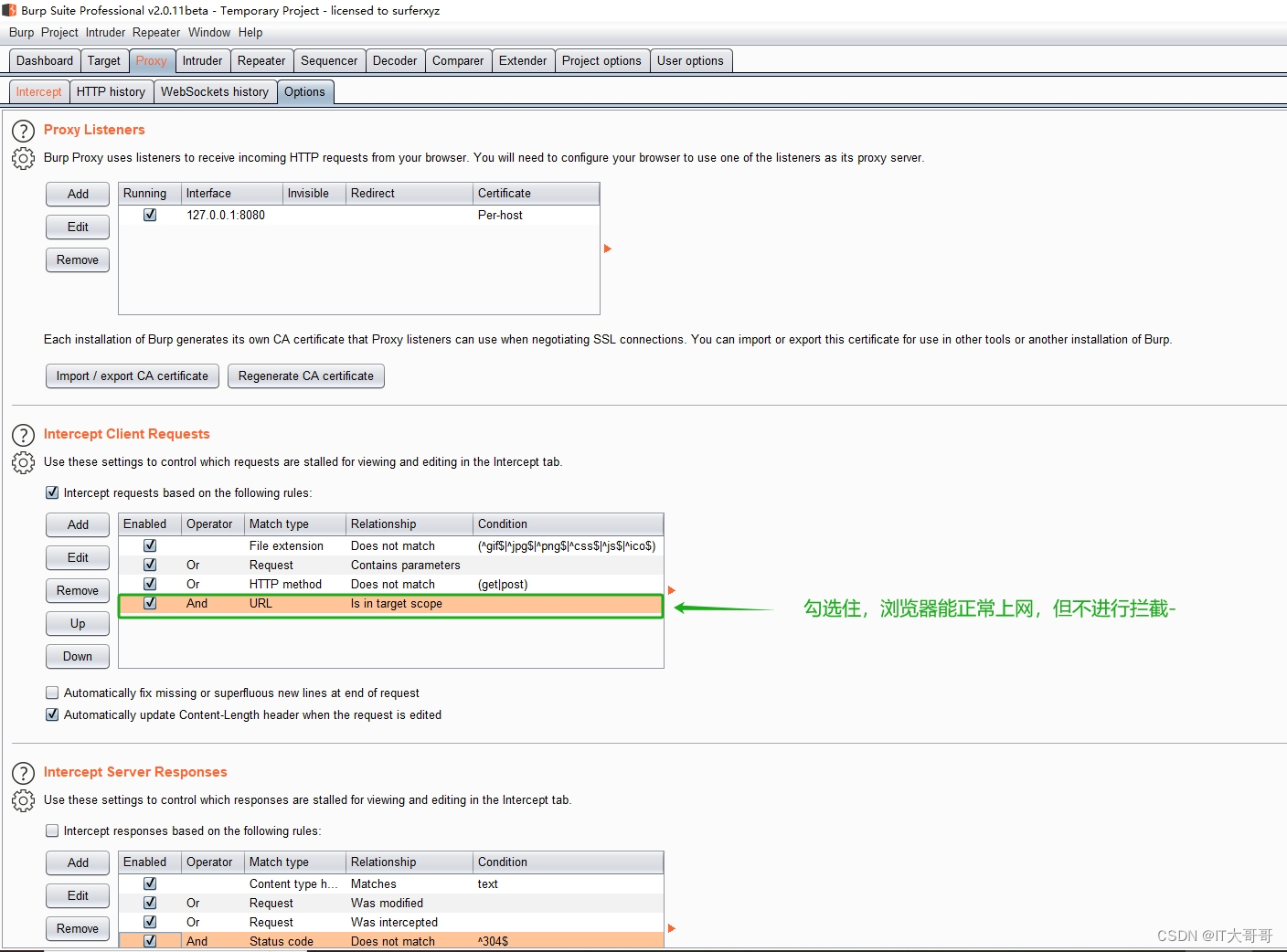This screenshot has height=952, width=1287.
Task: Open the User options tab
Action: tap(690, 61)
